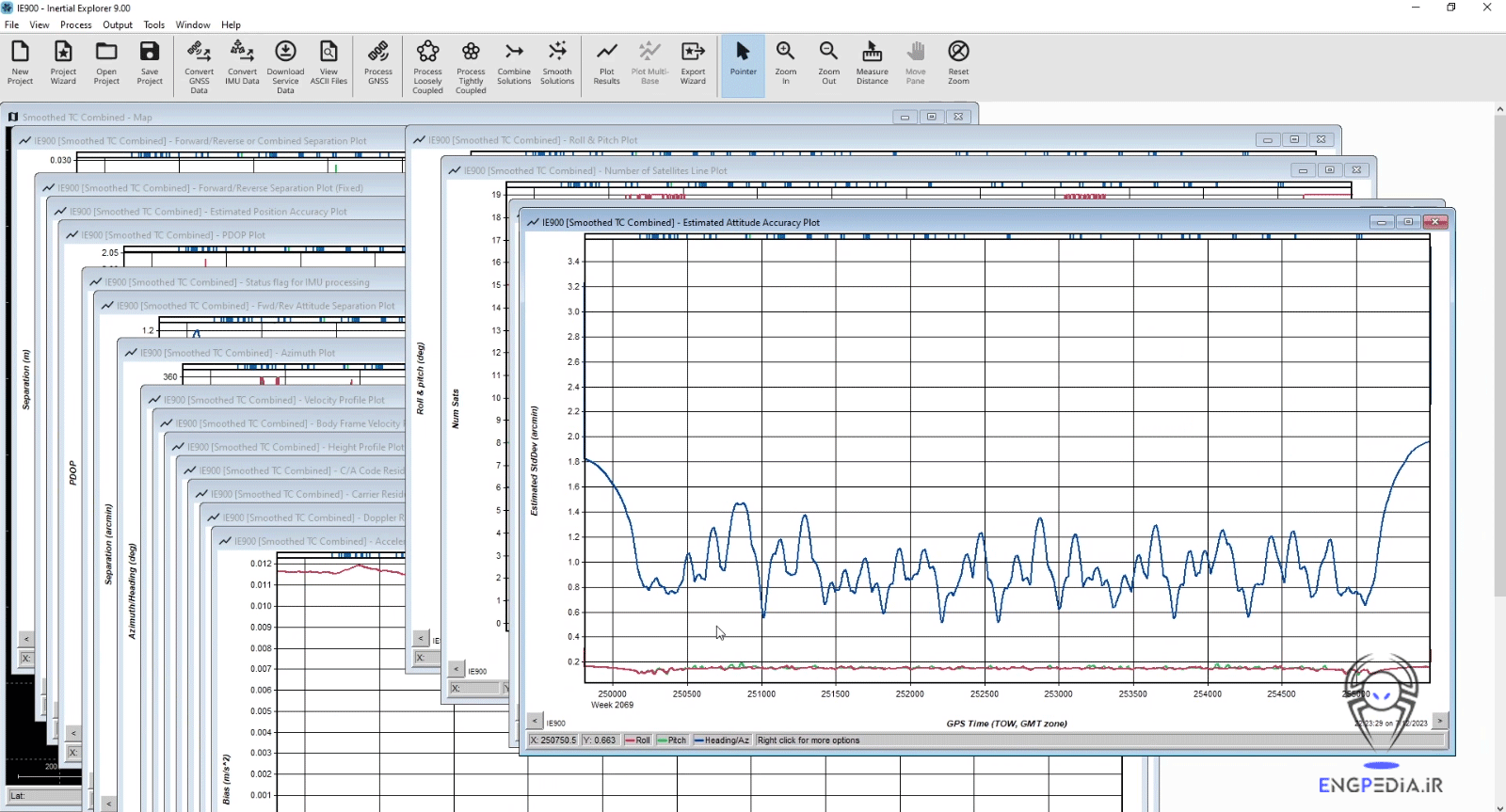1506x812 pixels.
Task: Click the left scroll arrow in Number of Satellites plot
Action: point(456,669)
